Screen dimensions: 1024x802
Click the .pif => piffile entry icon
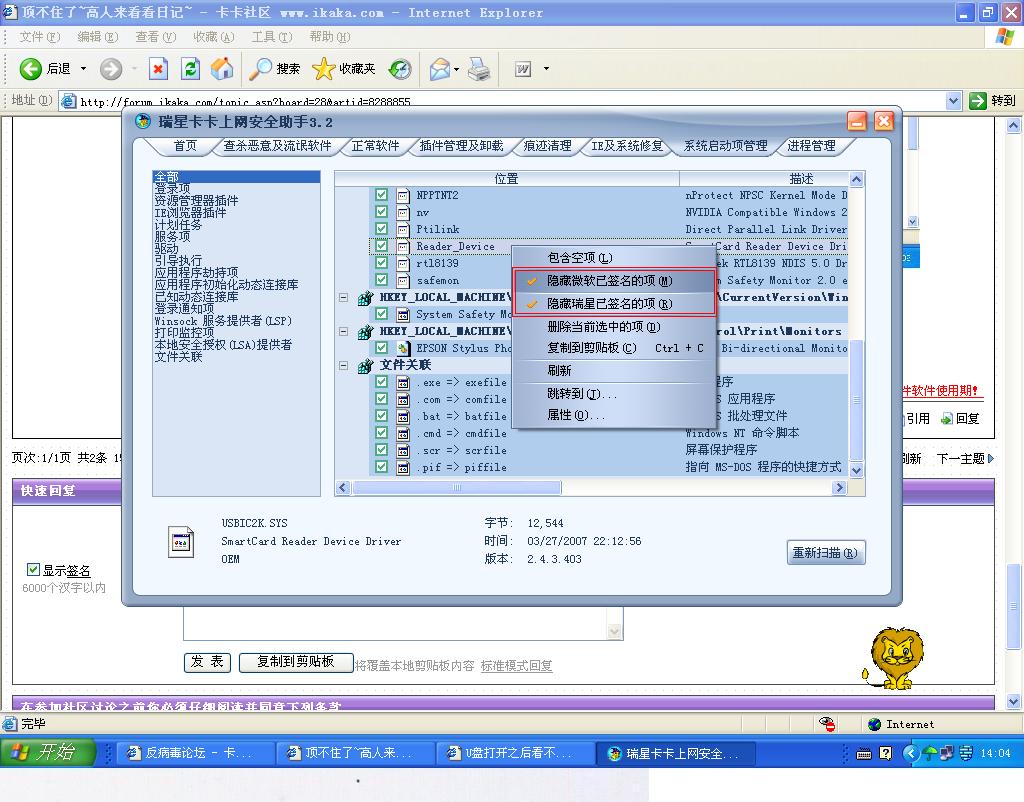404,467
